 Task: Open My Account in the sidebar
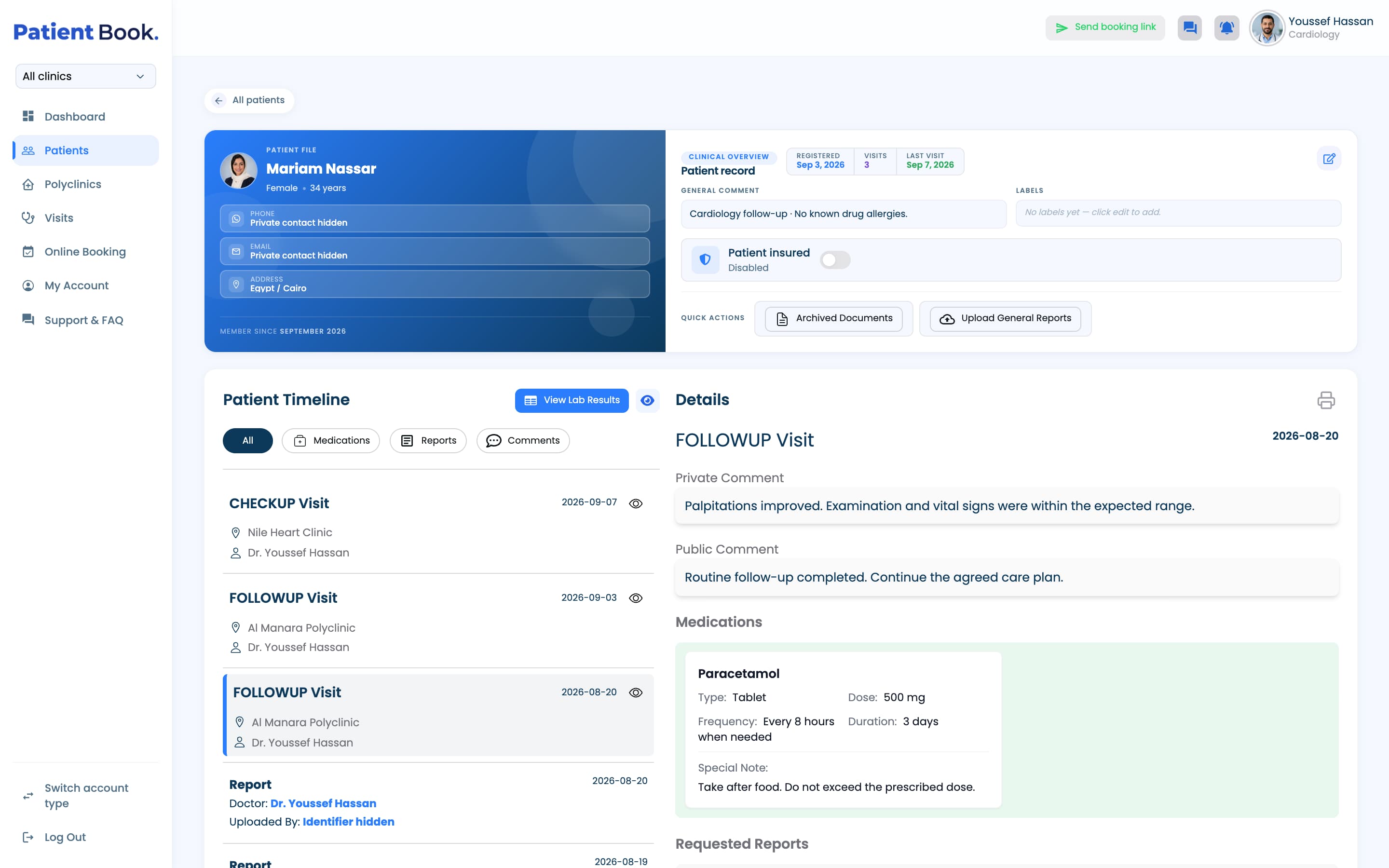(x=85, y=285)
